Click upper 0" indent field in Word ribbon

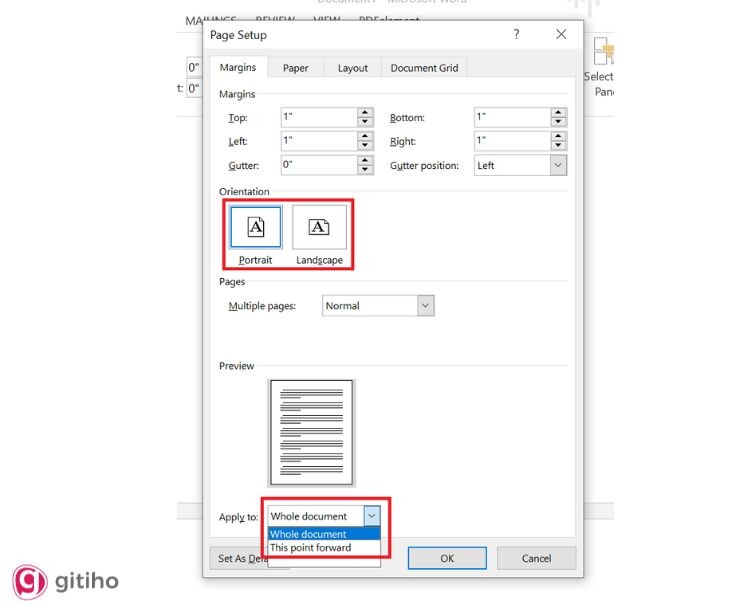[x=194, y=67]
